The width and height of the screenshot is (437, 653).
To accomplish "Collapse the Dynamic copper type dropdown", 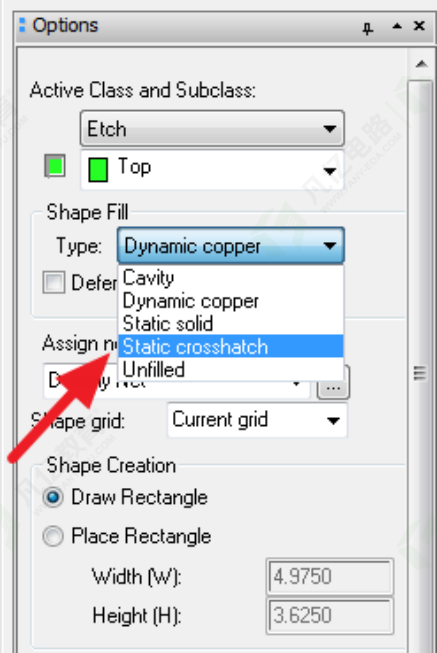I will tap(231, 246).
